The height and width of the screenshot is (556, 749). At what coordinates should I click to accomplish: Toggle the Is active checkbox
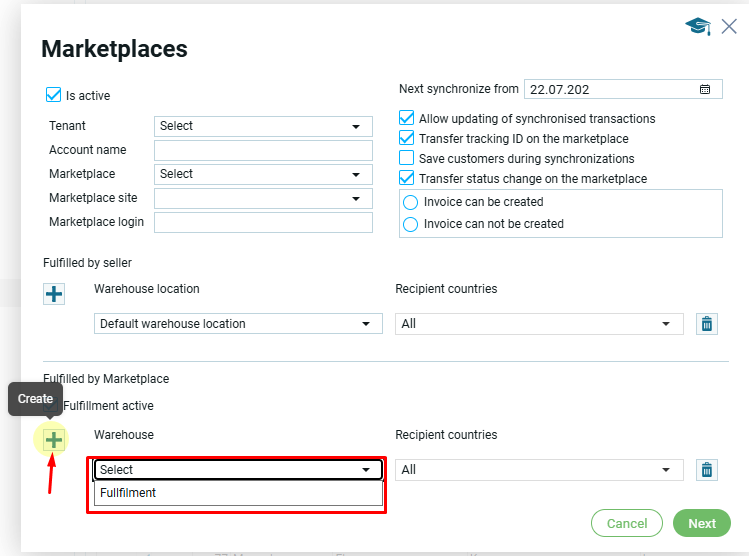54,96
